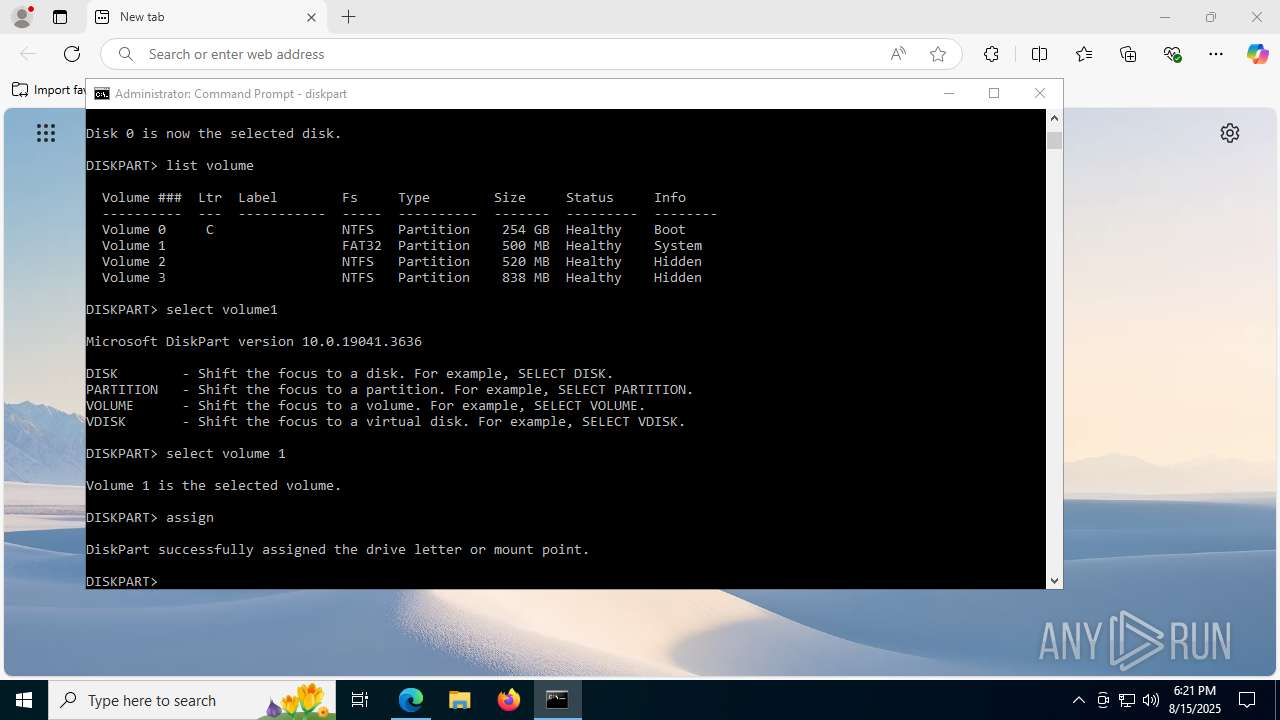
Task: Click the 'VDISK' help line
Action: 386,421
